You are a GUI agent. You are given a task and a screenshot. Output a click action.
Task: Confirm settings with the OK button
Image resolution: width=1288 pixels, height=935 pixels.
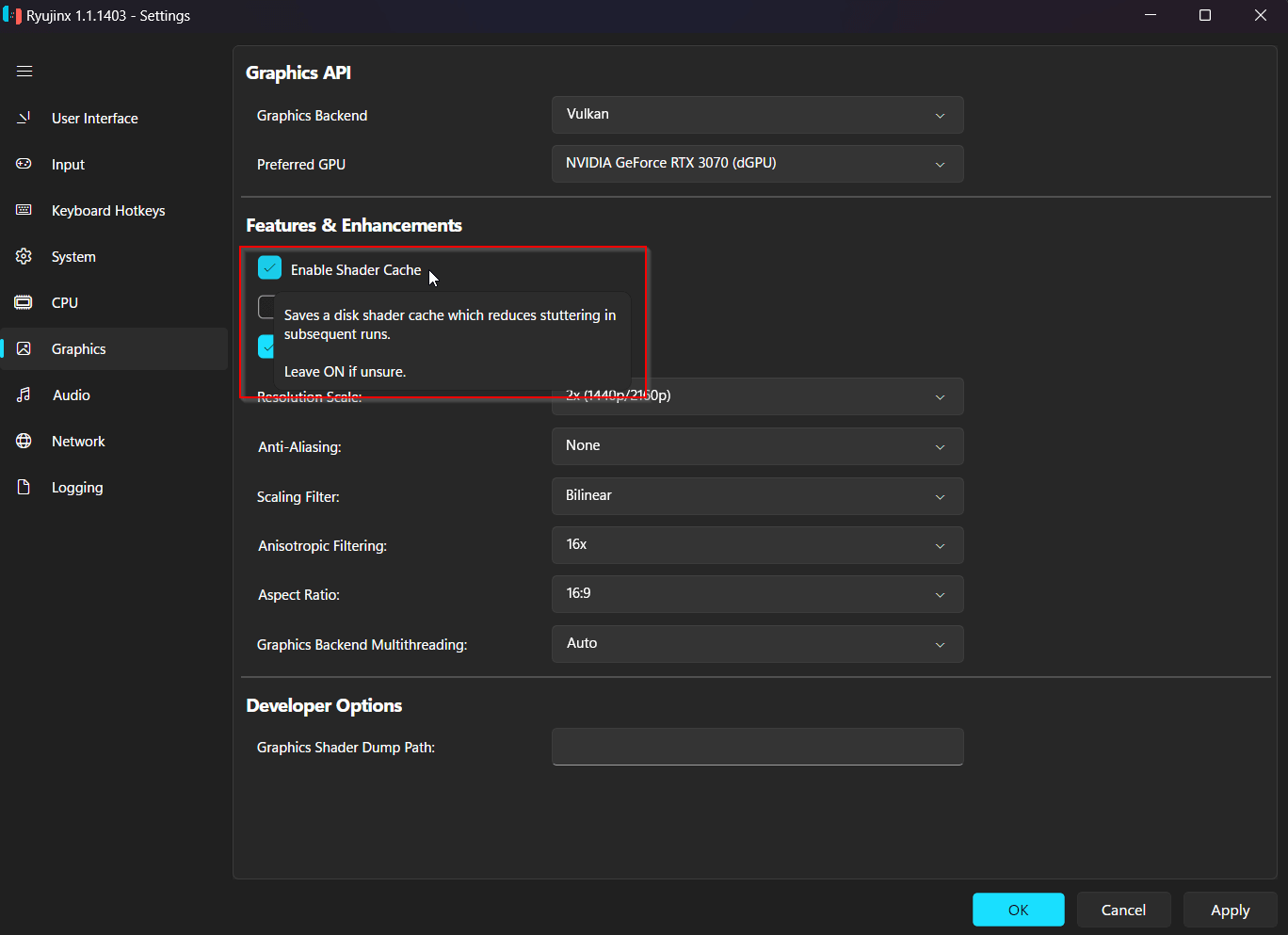click(1019, 910)
